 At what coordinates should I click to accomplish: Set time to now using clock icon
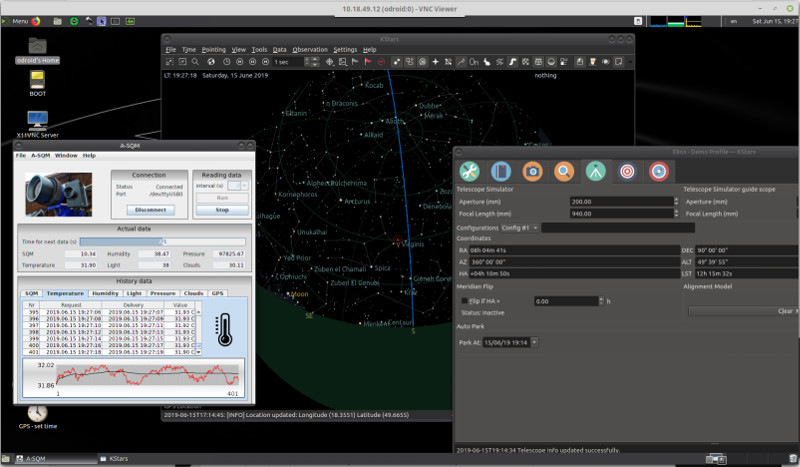(227, 62)
